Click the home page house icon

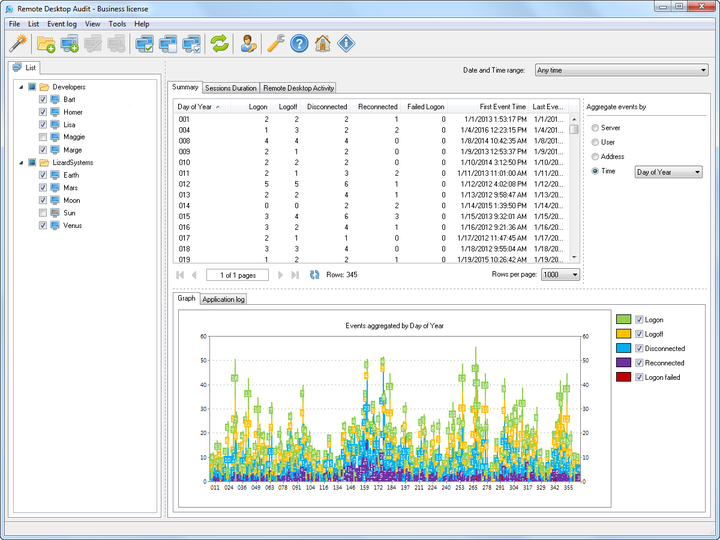pos(323,44)
